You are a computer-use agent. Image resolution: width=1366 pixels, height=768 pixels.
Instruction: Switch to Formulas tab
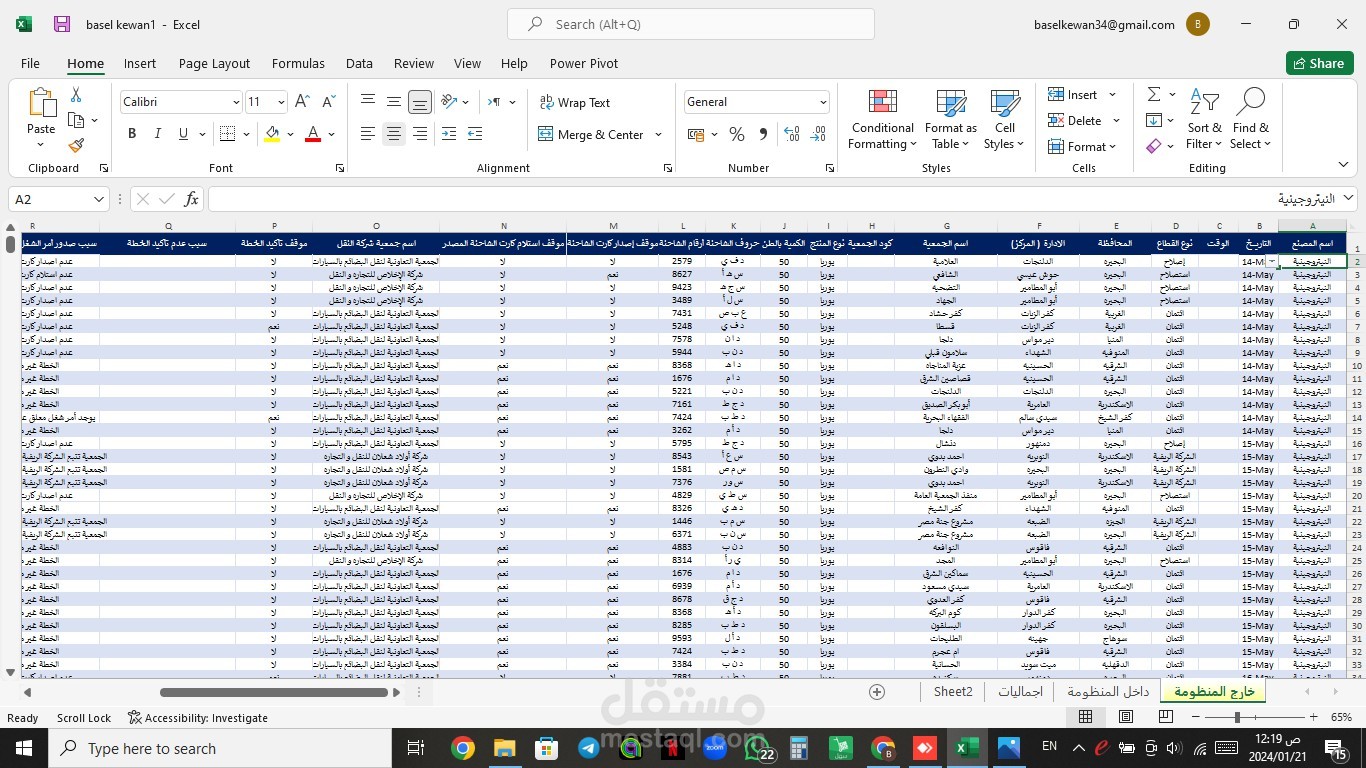(298, 63)
